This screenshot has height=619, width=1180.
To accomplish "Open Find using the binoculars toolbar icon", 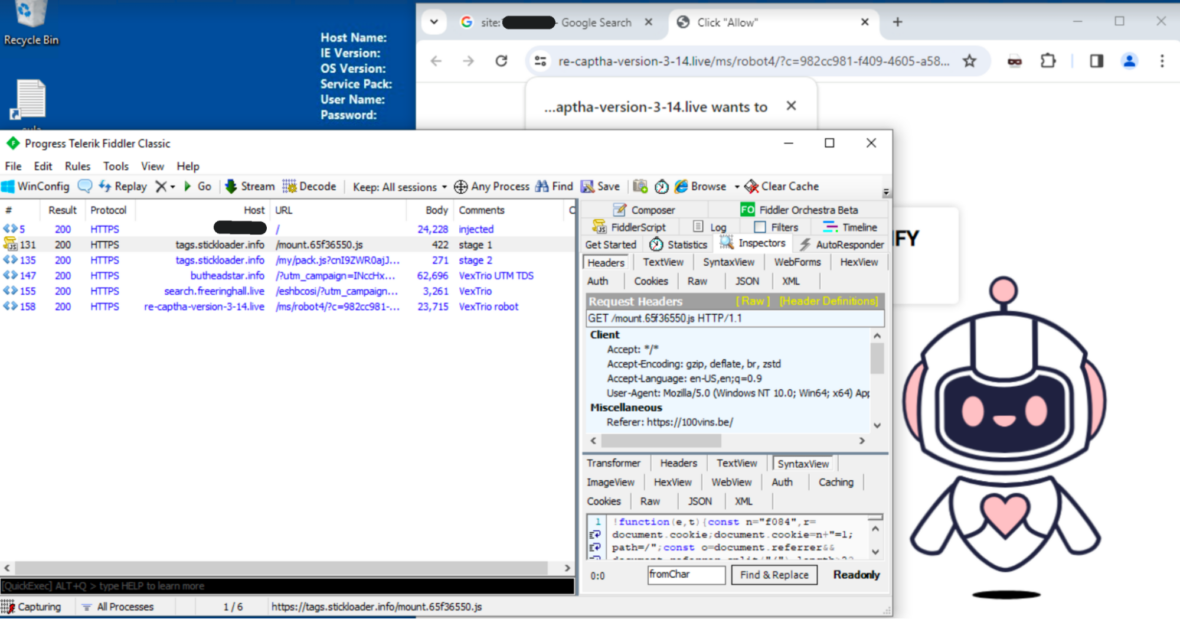I will 554,186.
